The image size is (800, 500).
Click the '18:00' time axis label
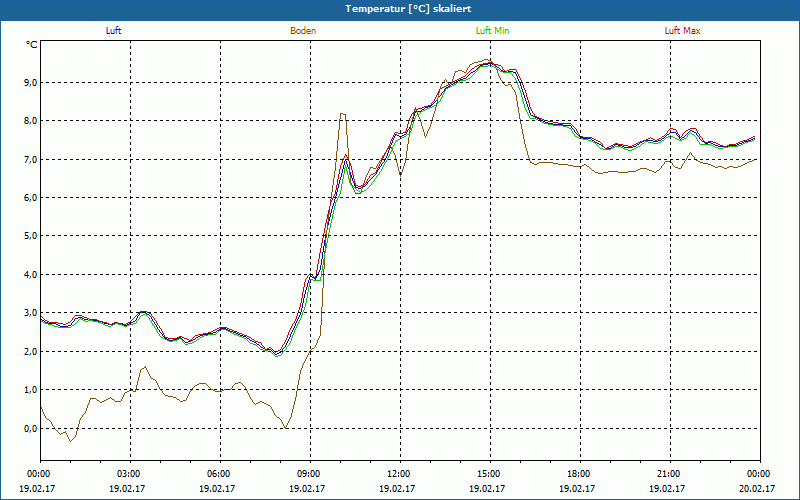[580, 474]
